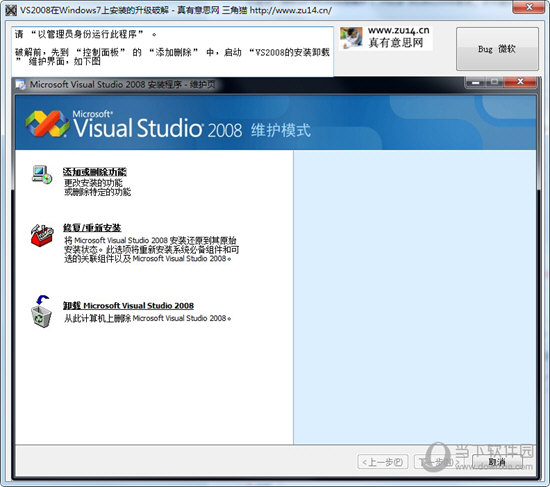Click the instruction text box at top
Image resolution: width=550 pixels, height=487 pixels.
pyautogui.click(x=172, y=51)
